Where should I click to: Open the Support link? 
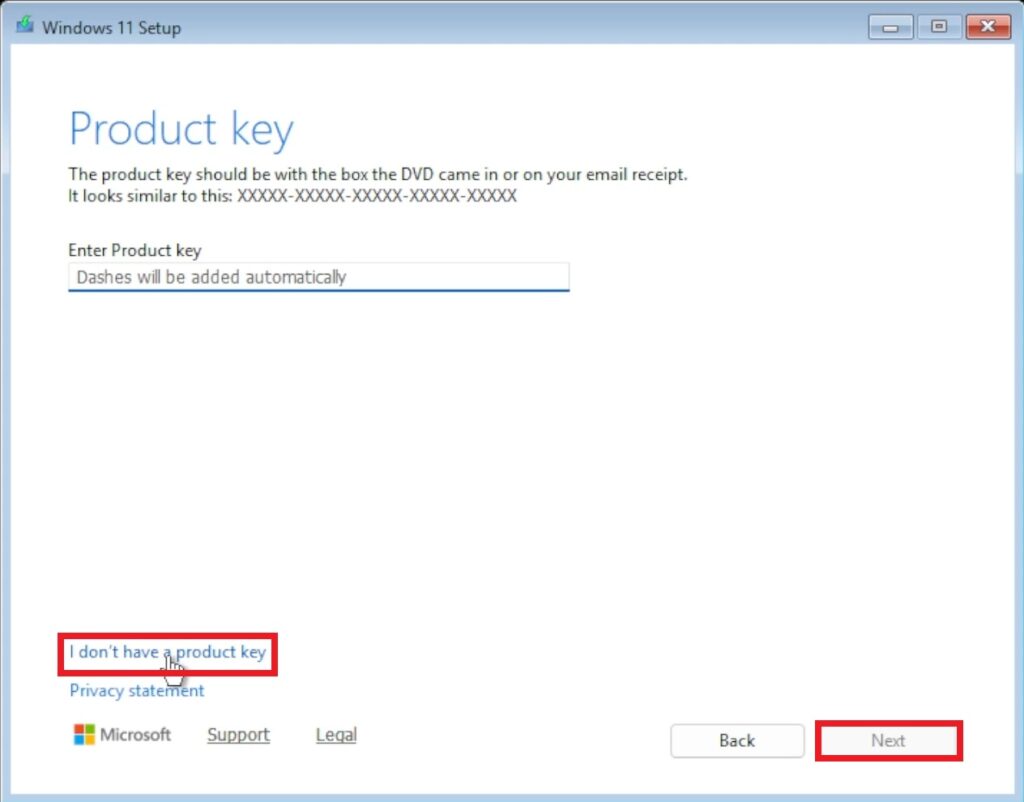tap(238, 735)
